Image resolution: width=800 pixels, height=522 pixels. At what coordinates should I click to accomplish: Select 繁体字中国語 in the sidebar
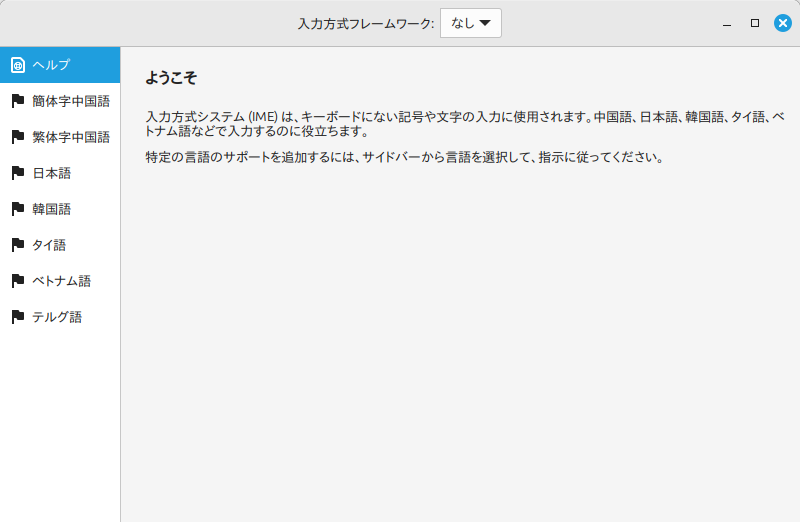[x=60, y=137]
